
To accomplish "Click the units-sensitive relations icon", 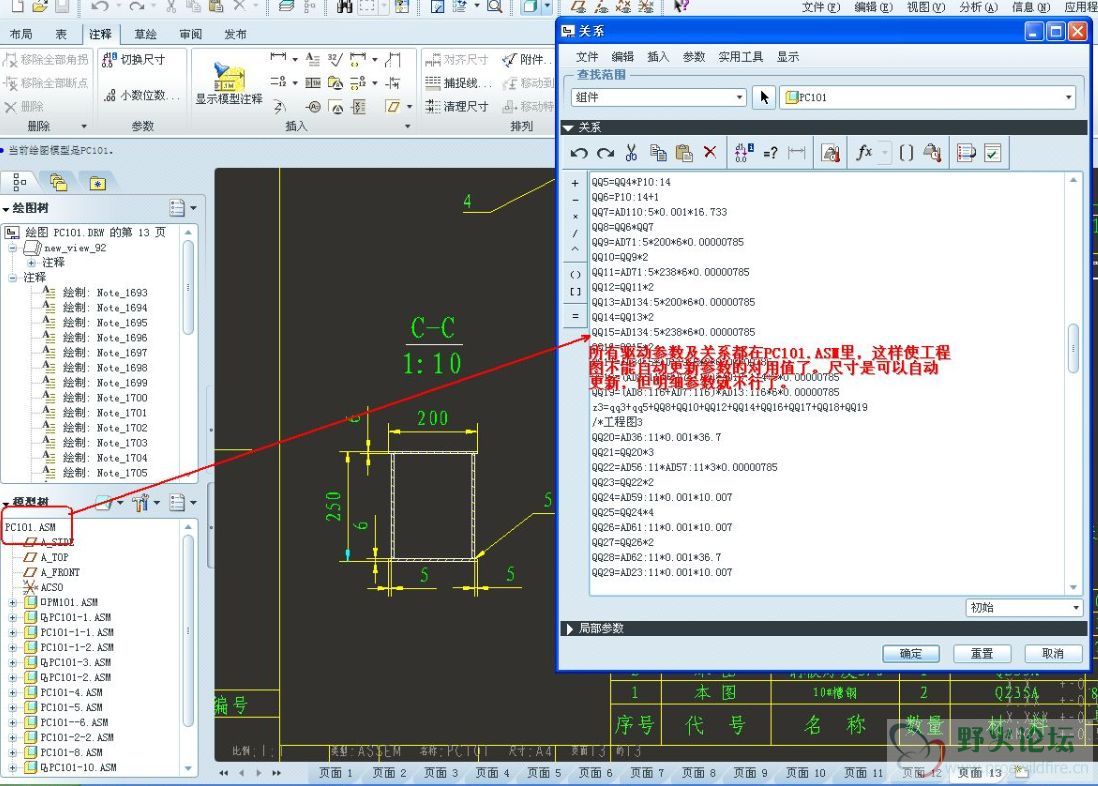I will [831, 153].
